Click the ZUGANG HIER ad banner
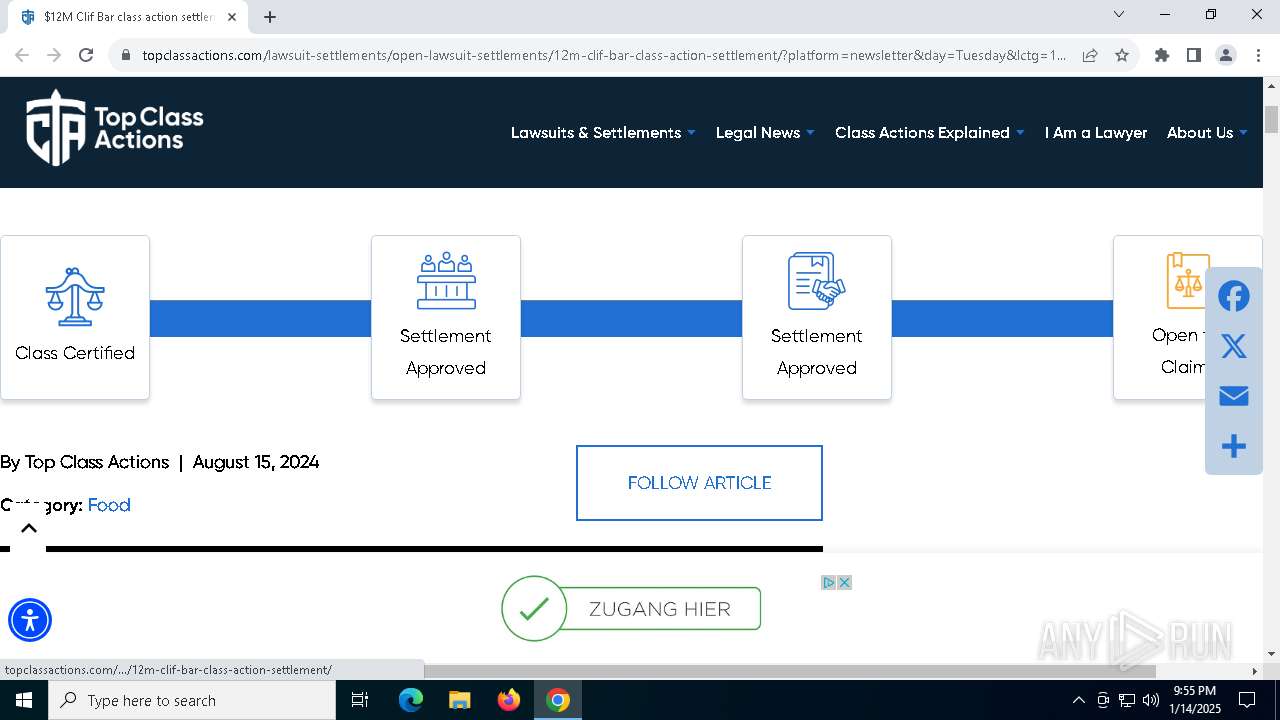The height and width of the screenshot is (720, 1280). click(631, 609)
